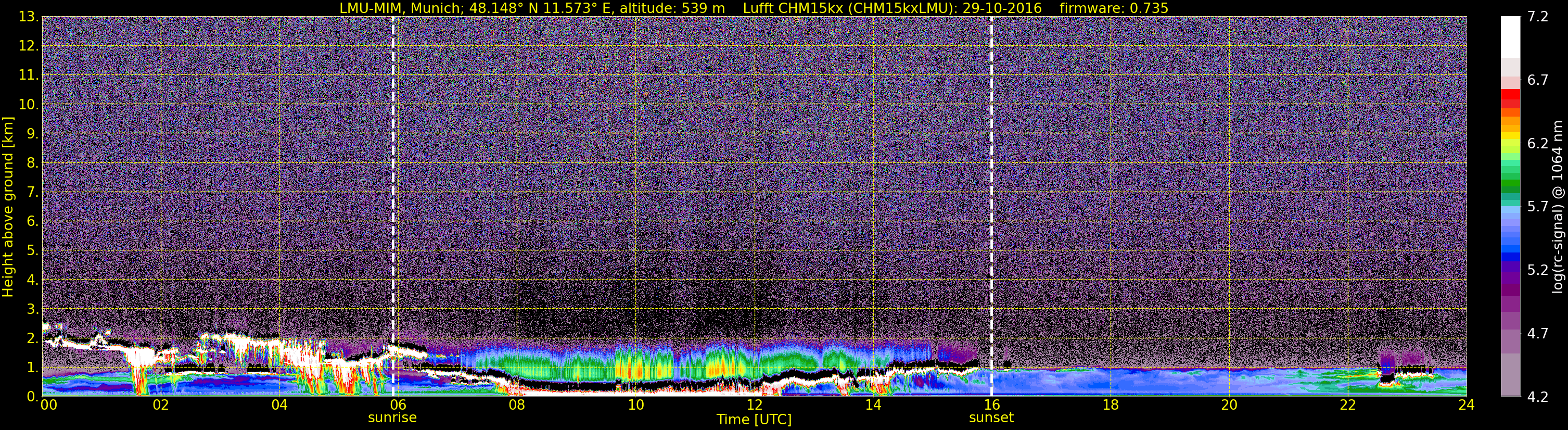
Task: Click the '20' time tick label
Action: (1229, 405)
